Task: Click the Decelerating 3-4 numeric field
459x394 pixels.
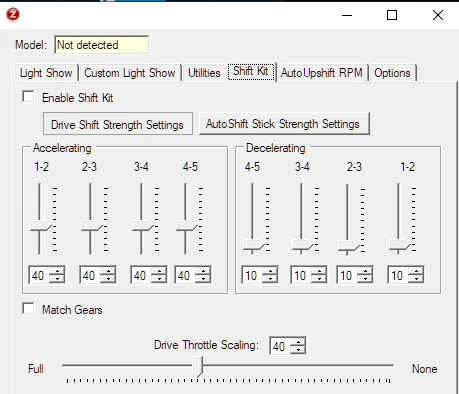Action: point(302,275)
